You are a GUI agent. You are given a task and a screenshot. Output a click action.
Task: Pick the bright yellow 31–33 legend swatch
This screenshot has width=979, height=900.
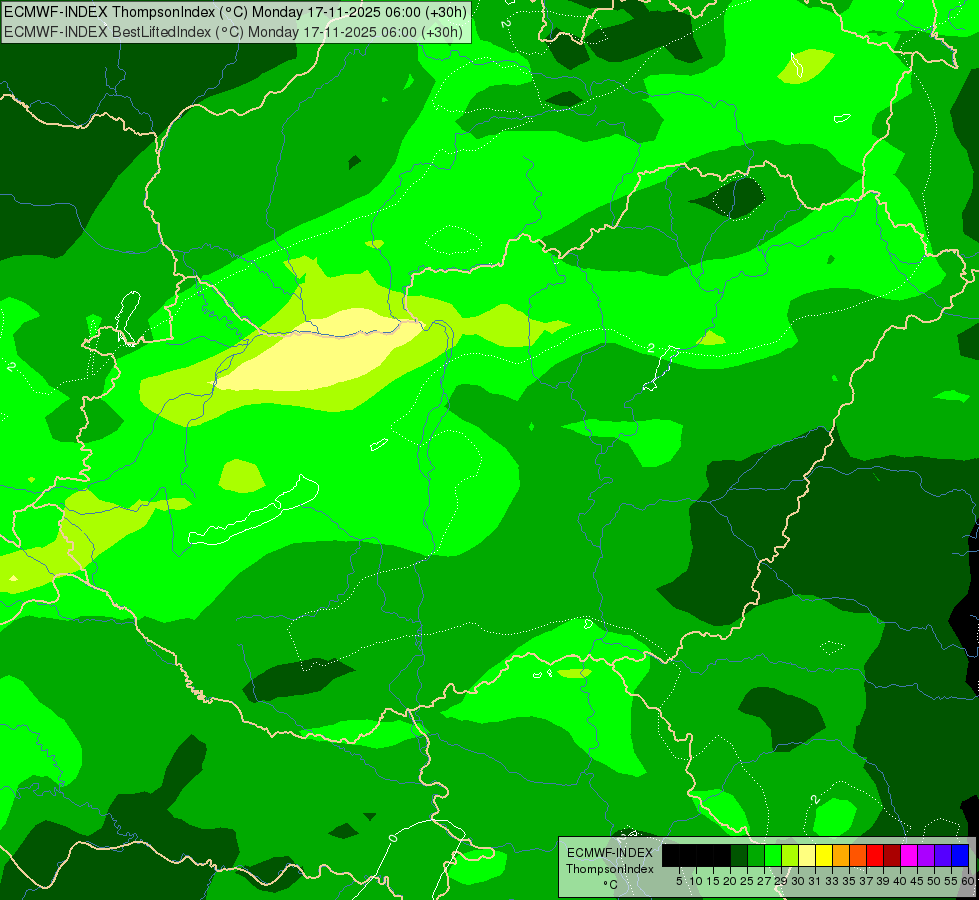coord(823,855)
